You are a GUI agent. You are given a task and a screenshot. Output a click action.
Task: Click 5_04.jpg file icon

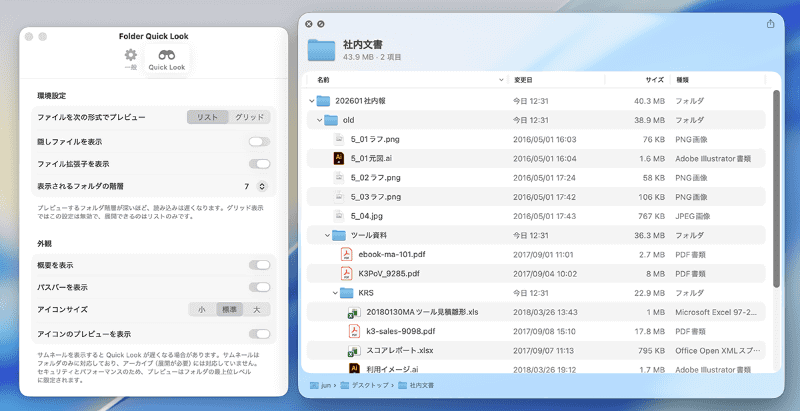click(339, 216)
